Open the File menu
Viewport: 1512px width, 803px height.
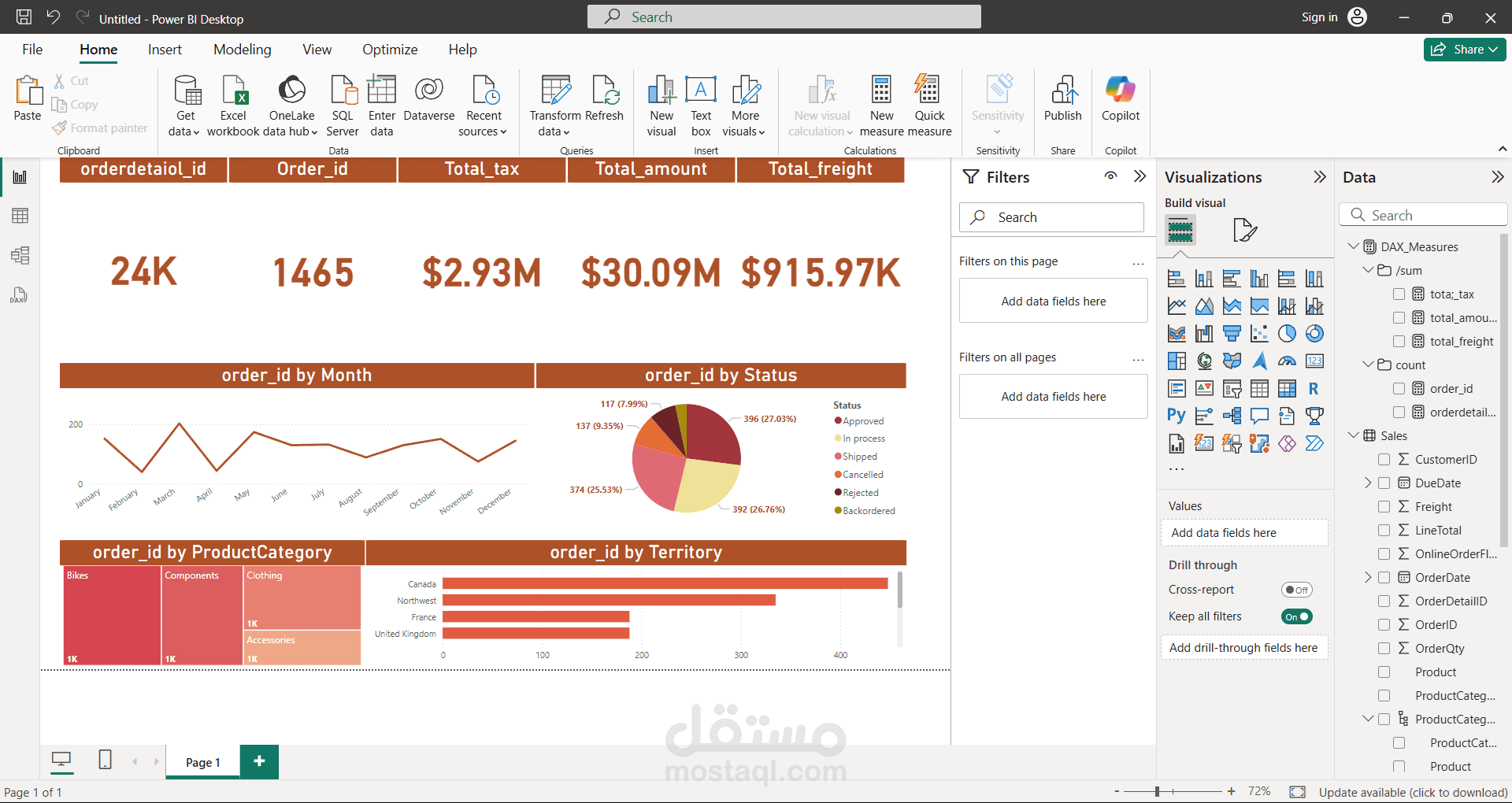[32, 50]
